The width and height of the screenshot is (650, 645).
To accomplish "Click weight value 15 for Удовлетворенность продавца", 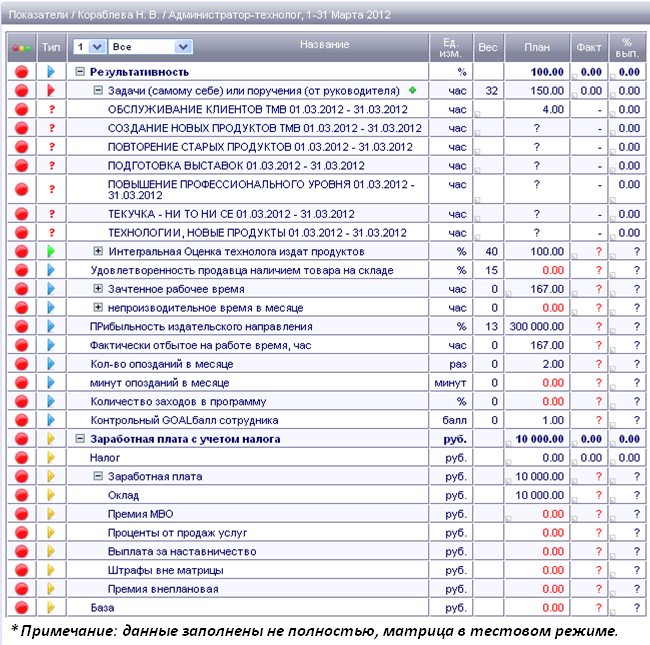I will 492,270.
